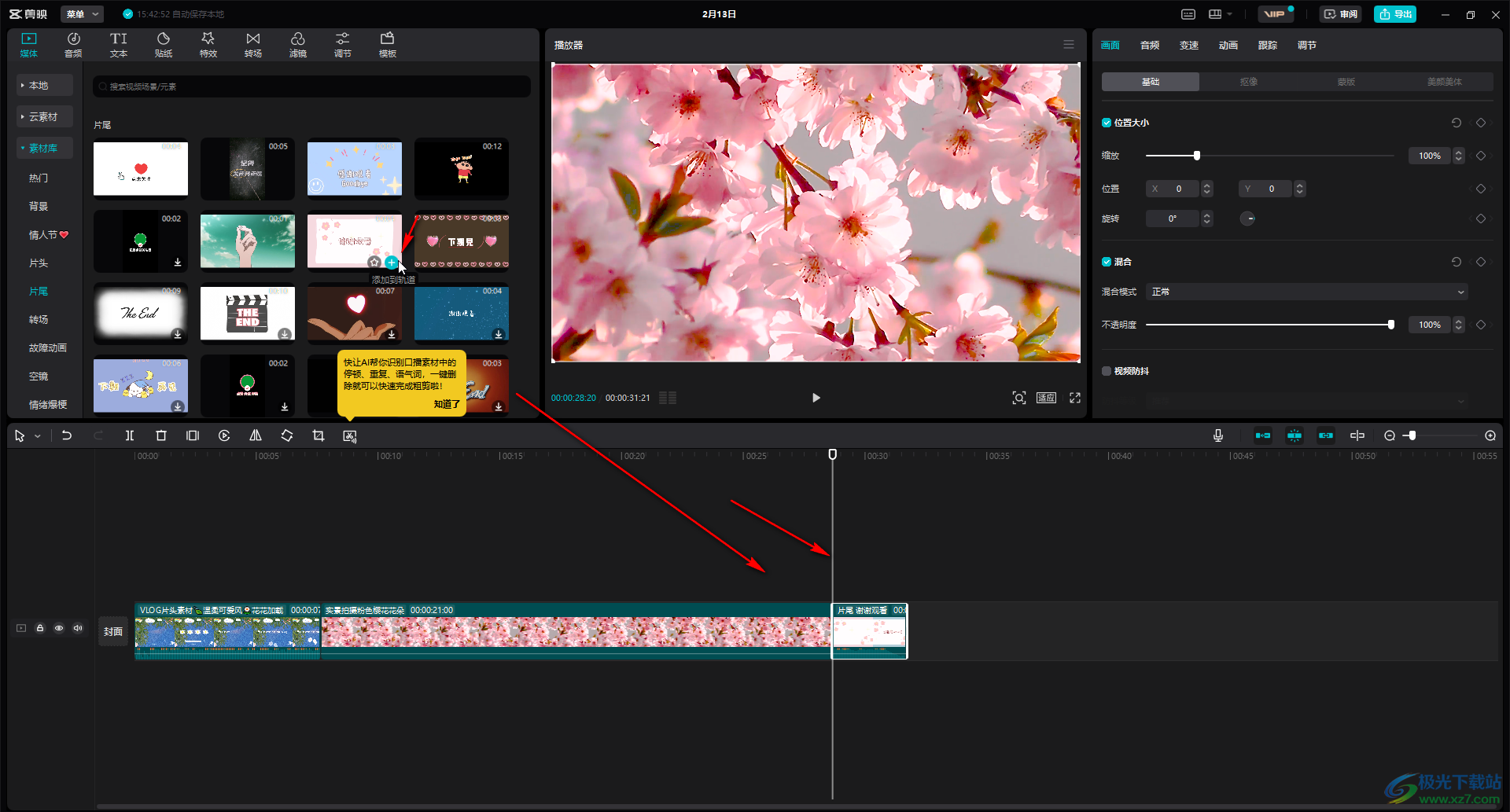1510x812 pixels.
Task: Click the Fit (适应) button in player
Action: click(1046, 398)
